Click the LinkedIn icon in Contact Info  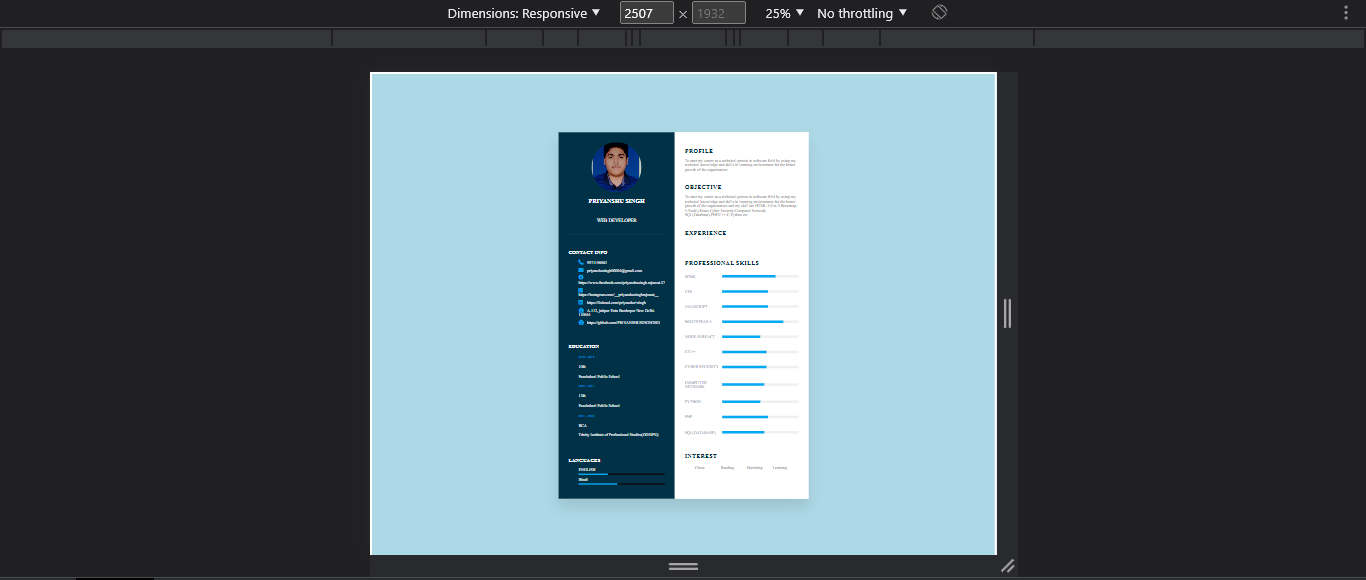click(580, 302)
